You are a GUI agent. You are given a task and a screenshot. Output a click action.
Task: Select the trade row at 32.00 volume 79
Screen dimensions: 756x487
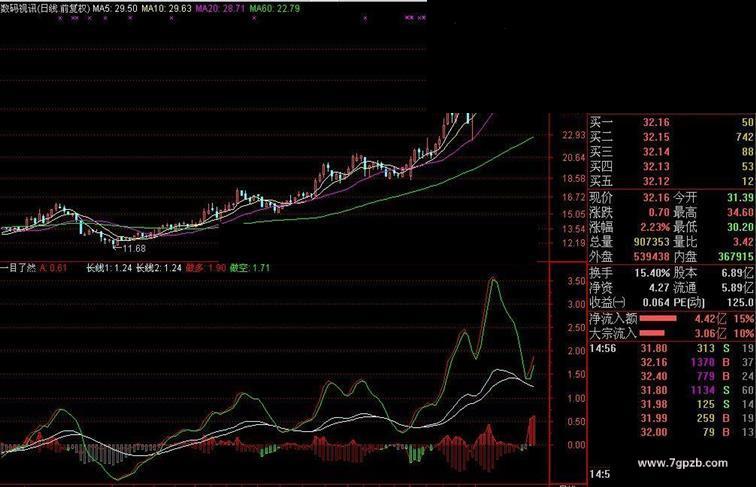pyautogui.click(x=671, y=433)
